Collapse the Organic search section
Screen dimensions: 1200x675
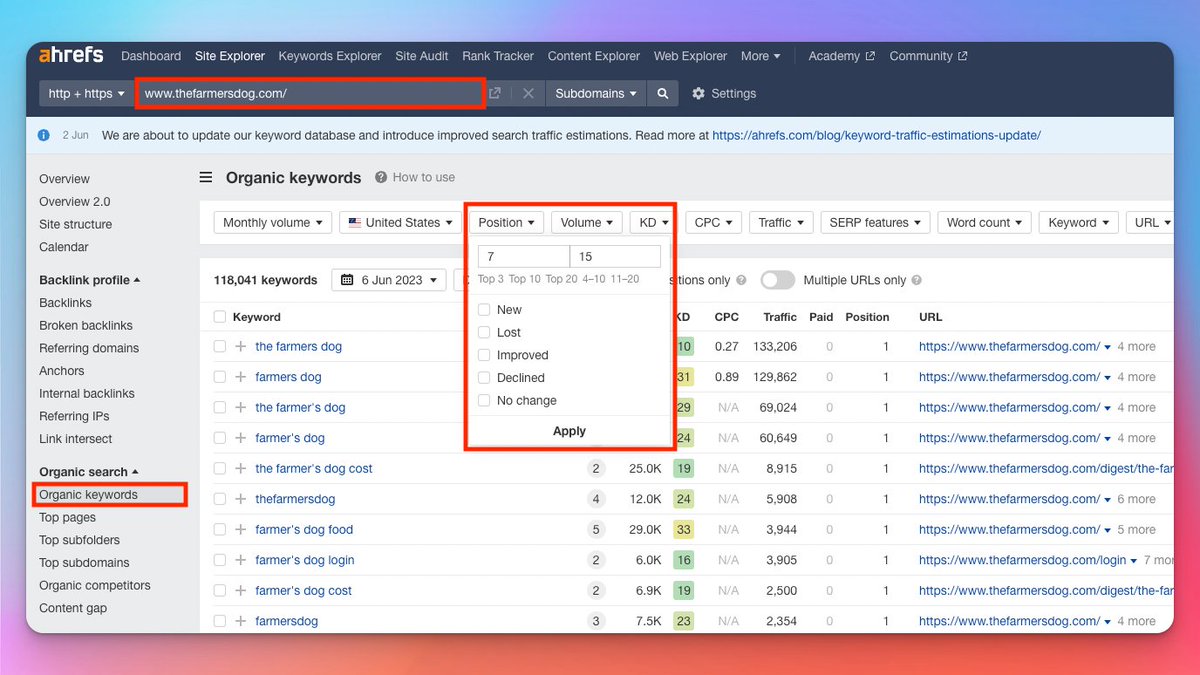click(89, 472)
